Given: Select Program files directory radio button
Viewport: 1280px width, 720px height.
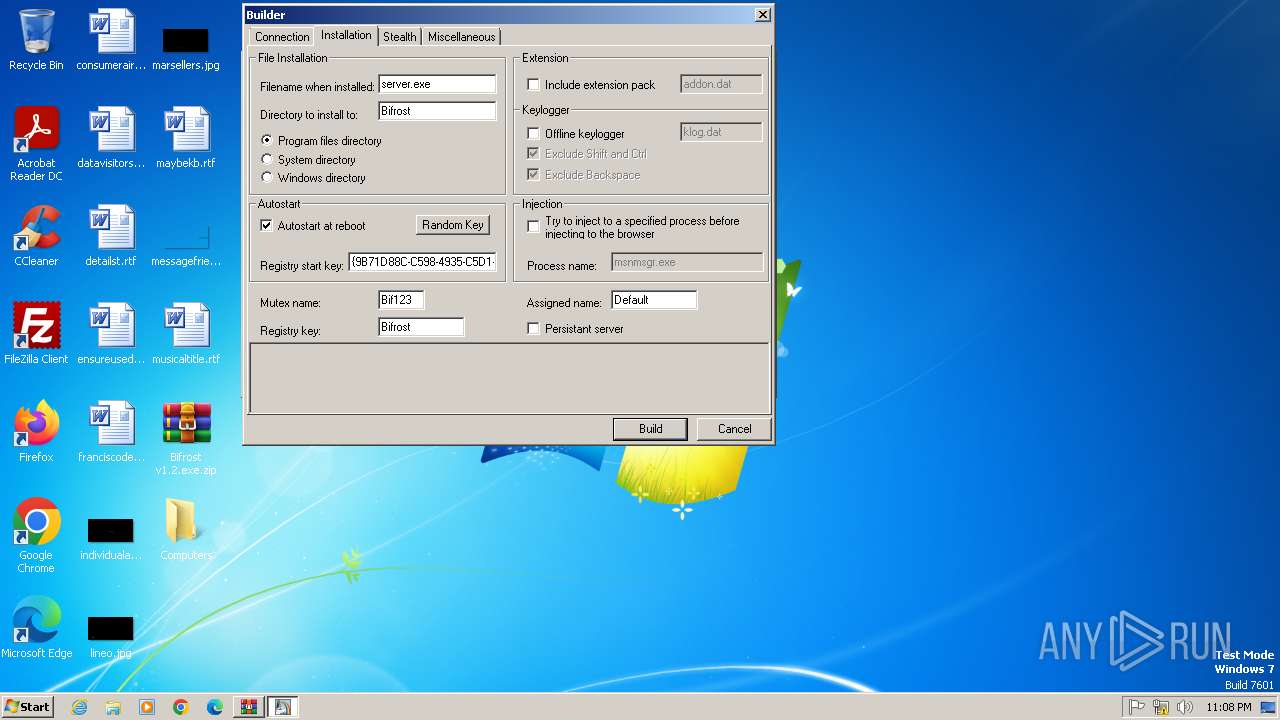Looking at the screenshot, I should click(x=267, y=141).
